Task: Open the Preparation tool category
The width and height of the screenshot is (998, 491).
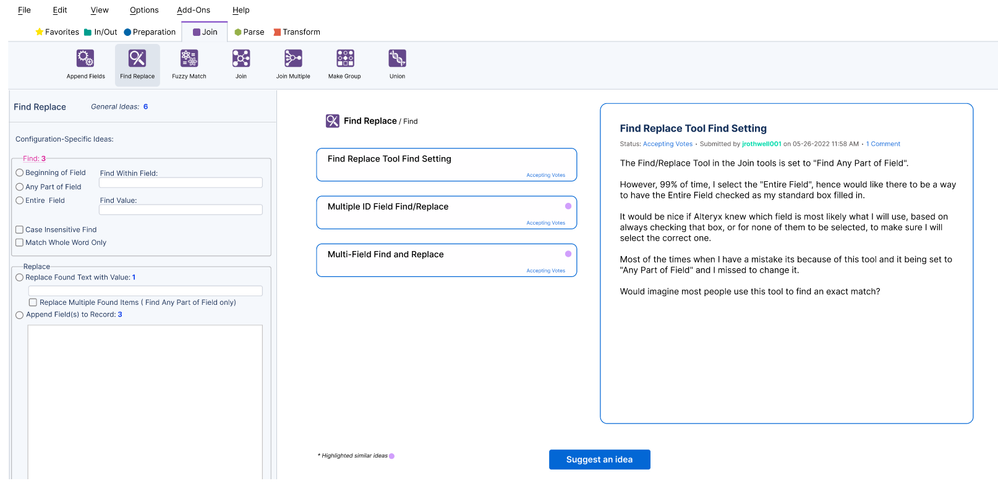Action: tap(150, 32)
